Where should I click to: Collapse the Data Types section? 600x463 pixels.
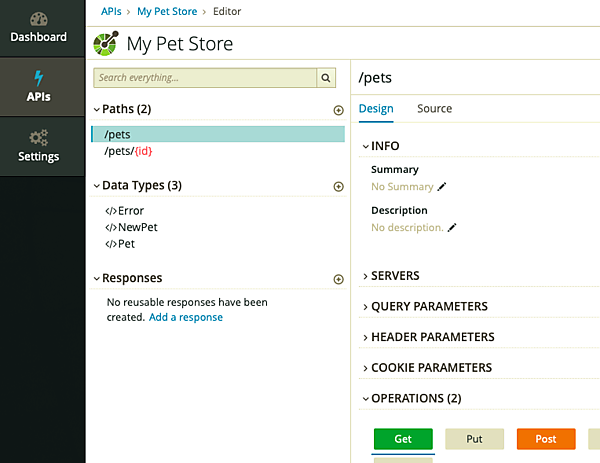coord(96,186)
